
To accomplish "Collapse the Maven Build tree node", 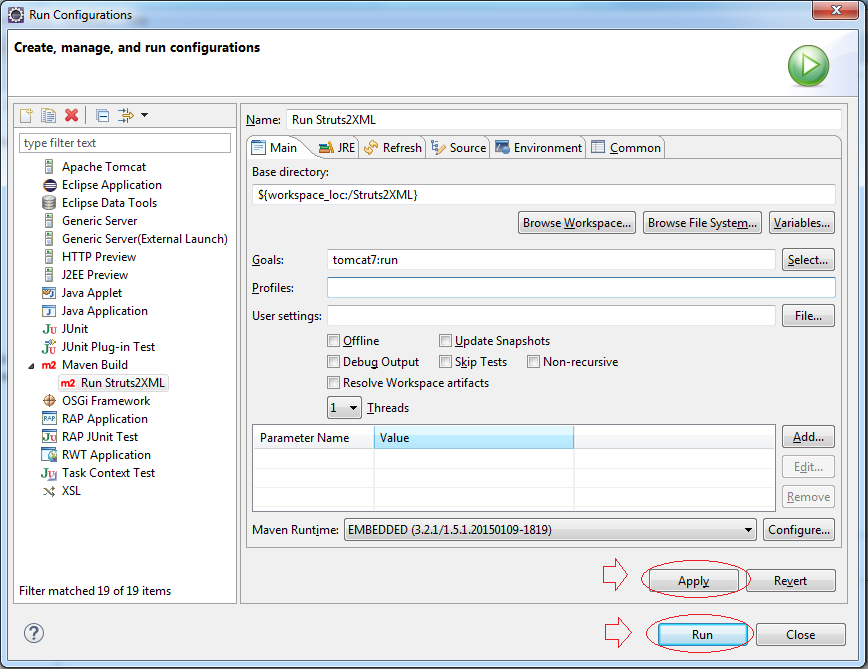I will point(31,366).
